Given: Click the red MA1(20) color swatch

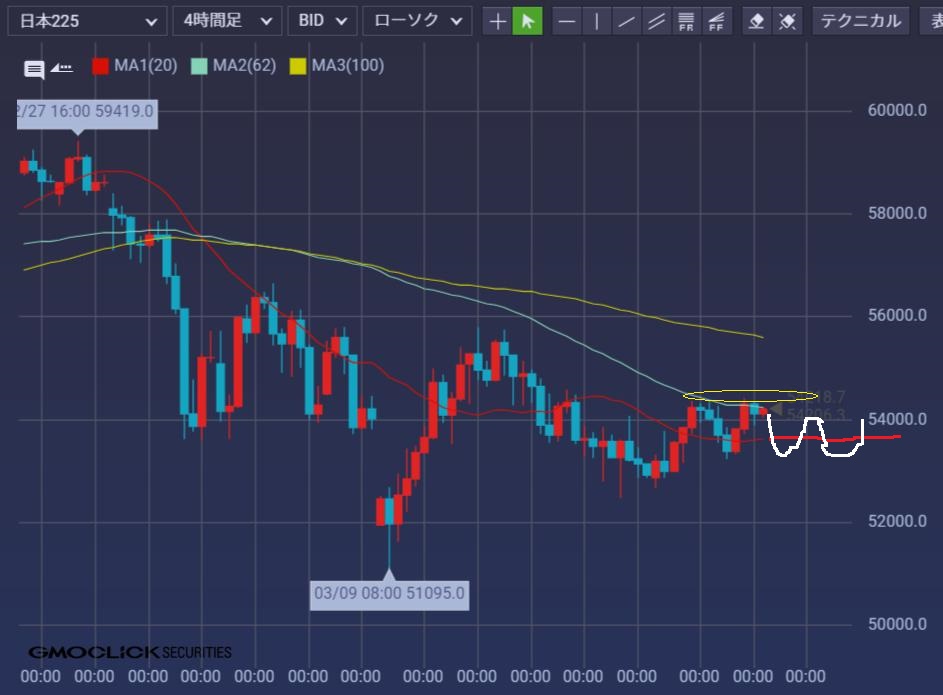Looking at the screenshot, I should 100,66.
